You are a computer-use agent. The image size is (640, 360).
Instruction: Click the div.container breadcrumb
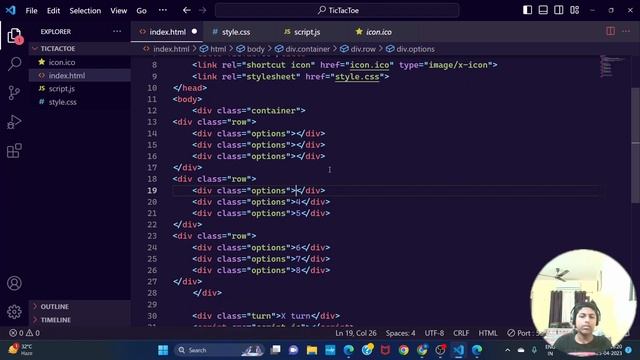pyautogui.click(x=302, y=49)
